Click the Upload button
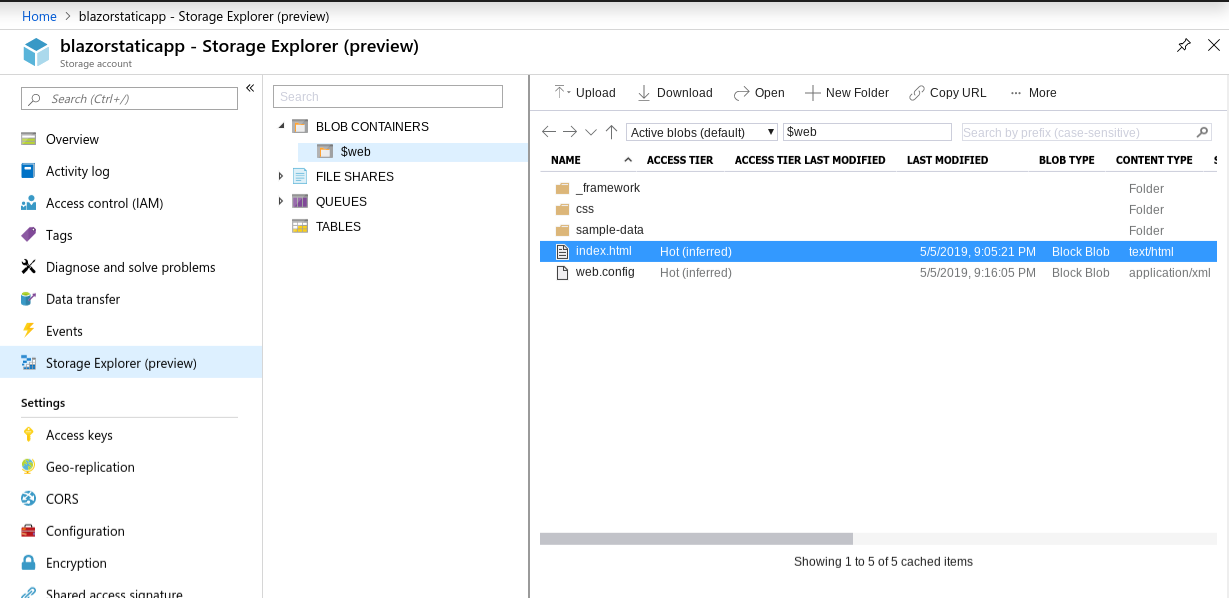1229x598 pixels. click(585, 93)
